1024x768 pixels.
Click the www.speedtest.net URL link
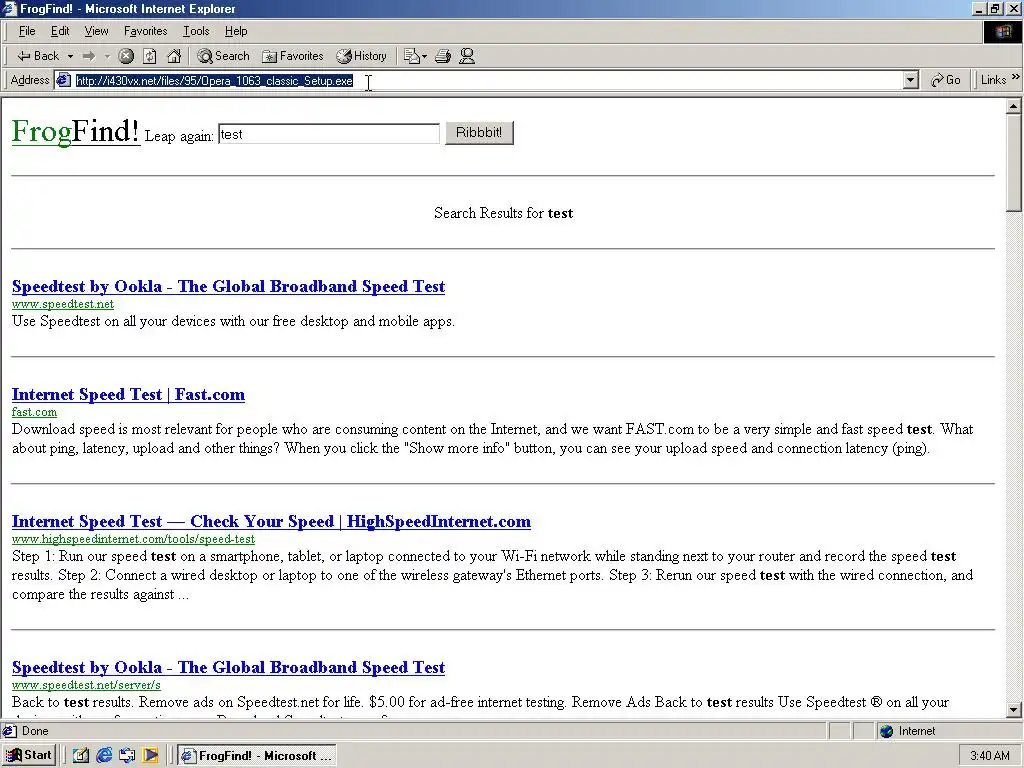[63, 304]
